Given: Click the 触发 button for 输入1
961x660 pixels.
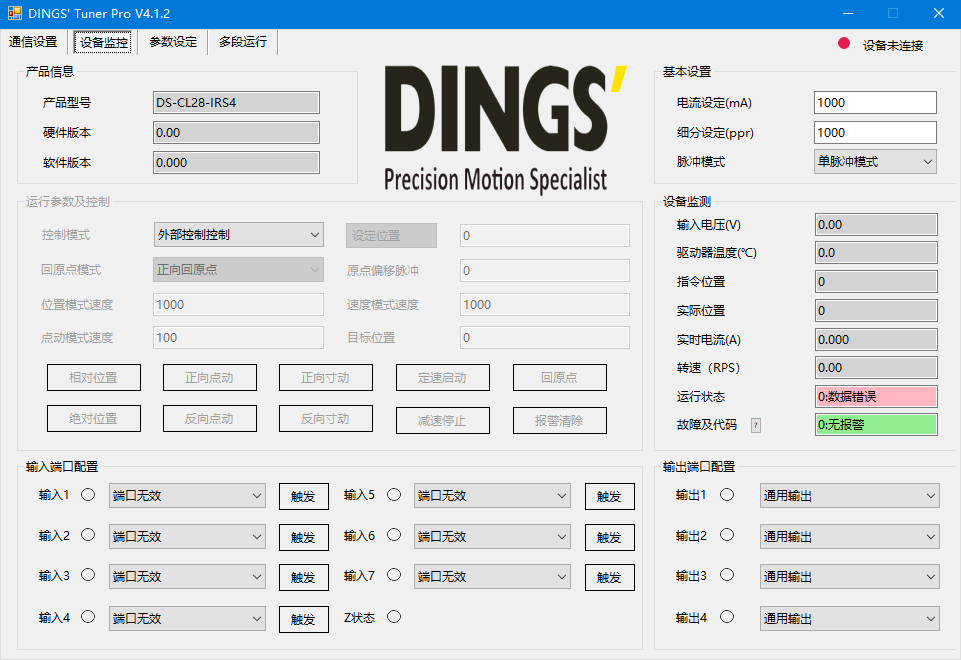Looking at the screenshot, I should tap(303, 496).
